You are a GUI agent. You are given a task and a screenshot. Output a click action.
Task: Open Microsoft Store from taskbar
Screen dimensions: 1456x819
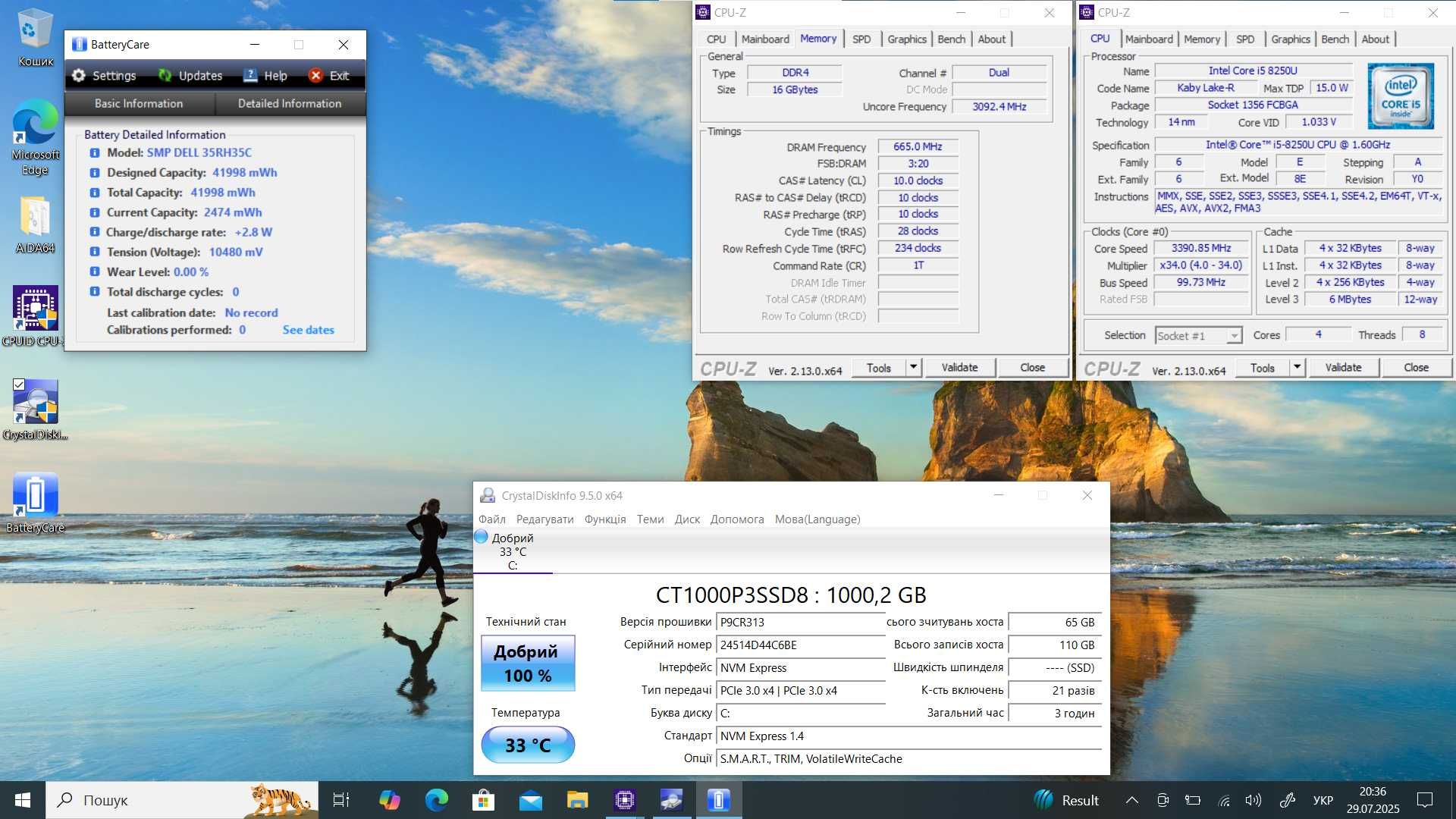[483, 800]
